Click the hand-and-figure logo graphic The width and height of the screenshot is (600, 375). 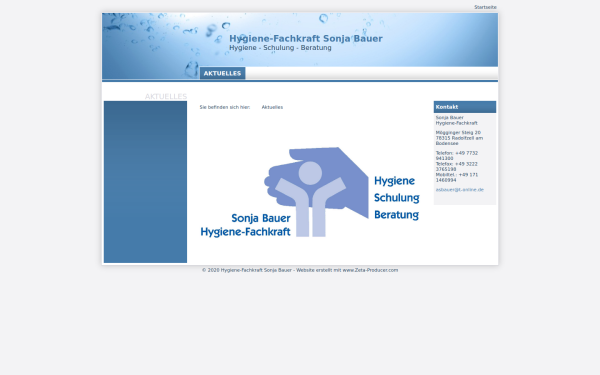(316, 192)
